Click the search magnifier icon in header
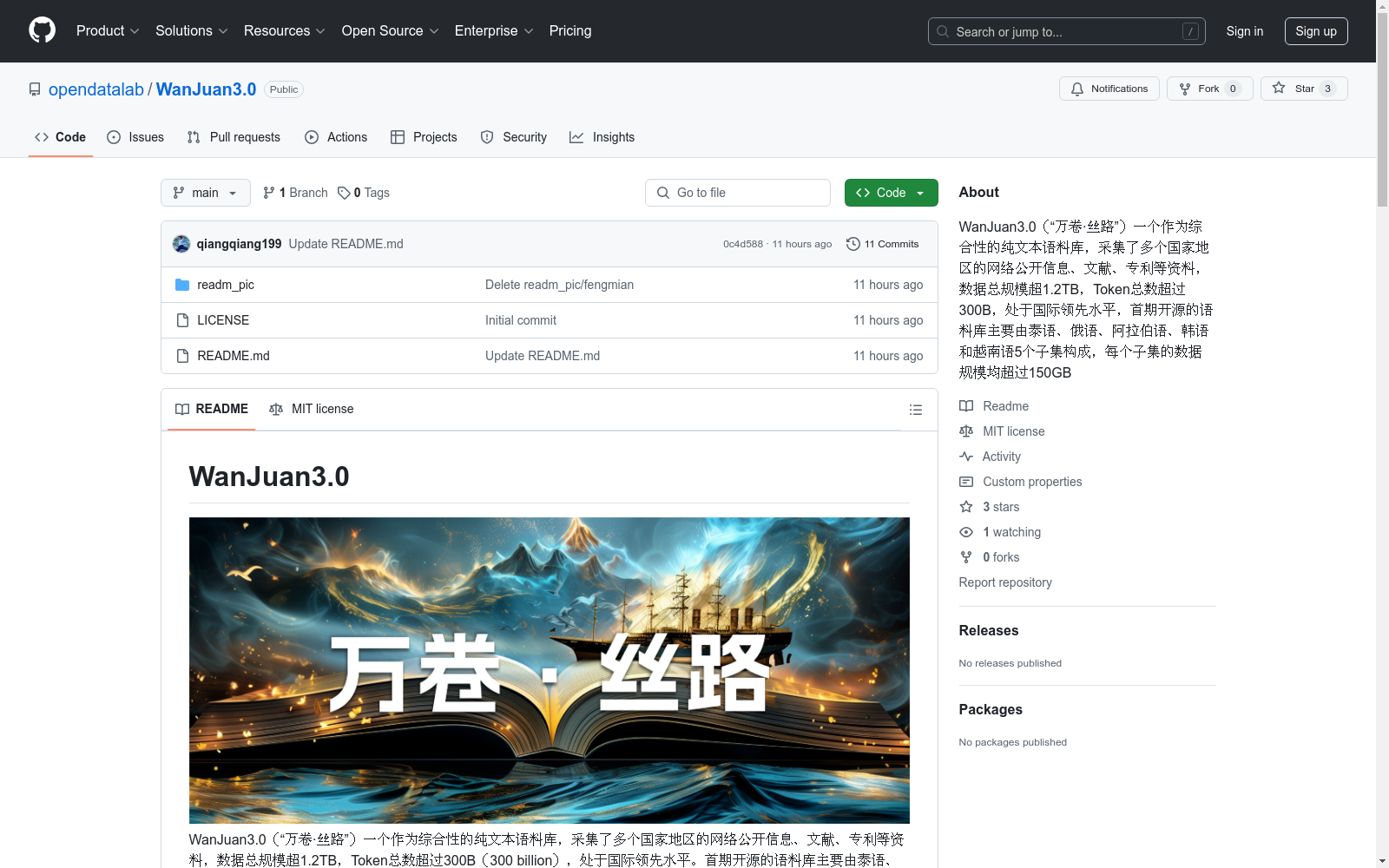Image resolution: width=1389 pixels, height=868 pixels. click(x=943, y=31)
